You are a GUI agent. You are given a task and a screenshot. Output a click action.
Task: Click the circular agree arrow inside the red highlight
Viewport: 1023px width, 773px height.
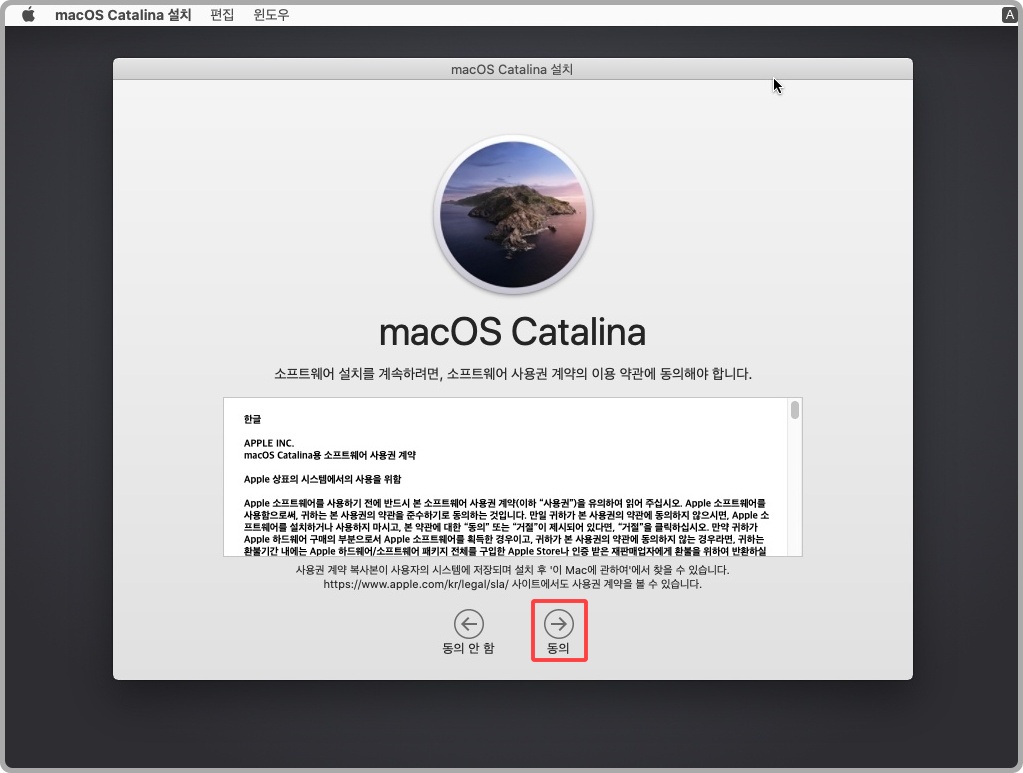pos(559,624)
